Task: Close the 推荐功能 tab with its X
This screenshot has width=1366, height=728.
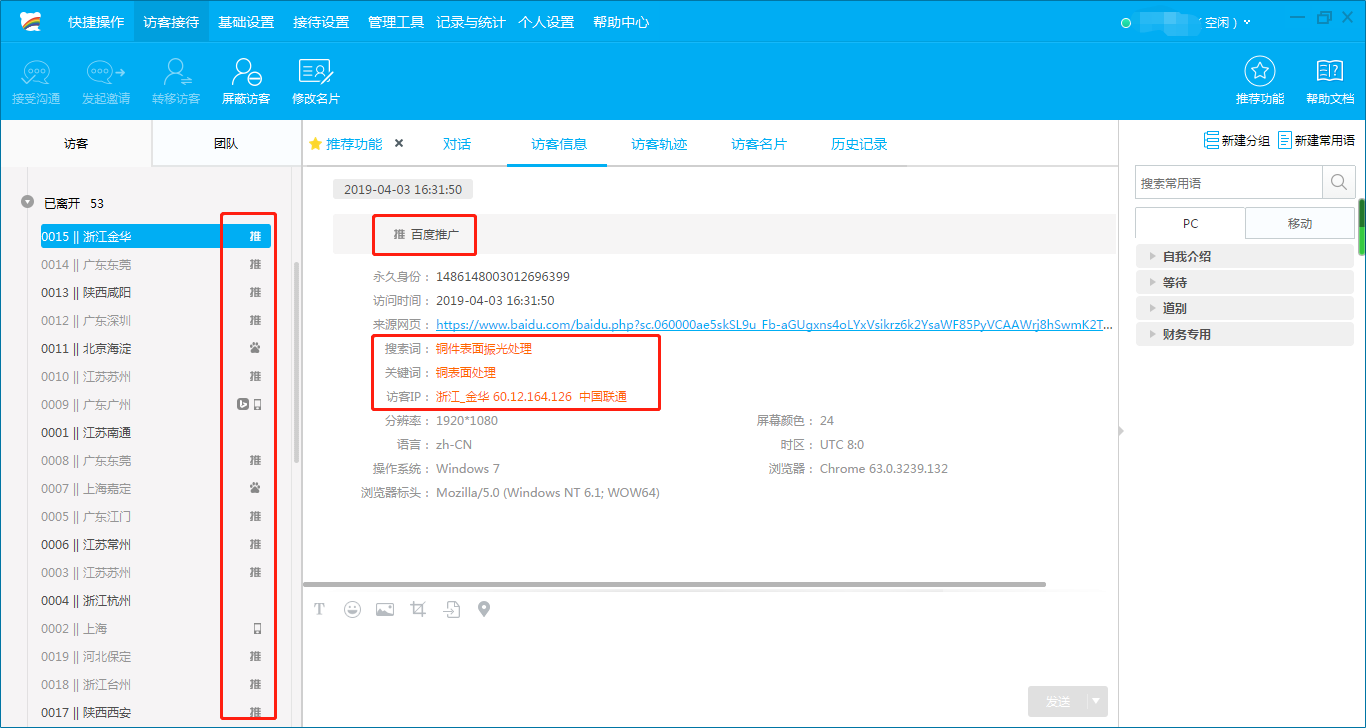Action: point(399,143)
